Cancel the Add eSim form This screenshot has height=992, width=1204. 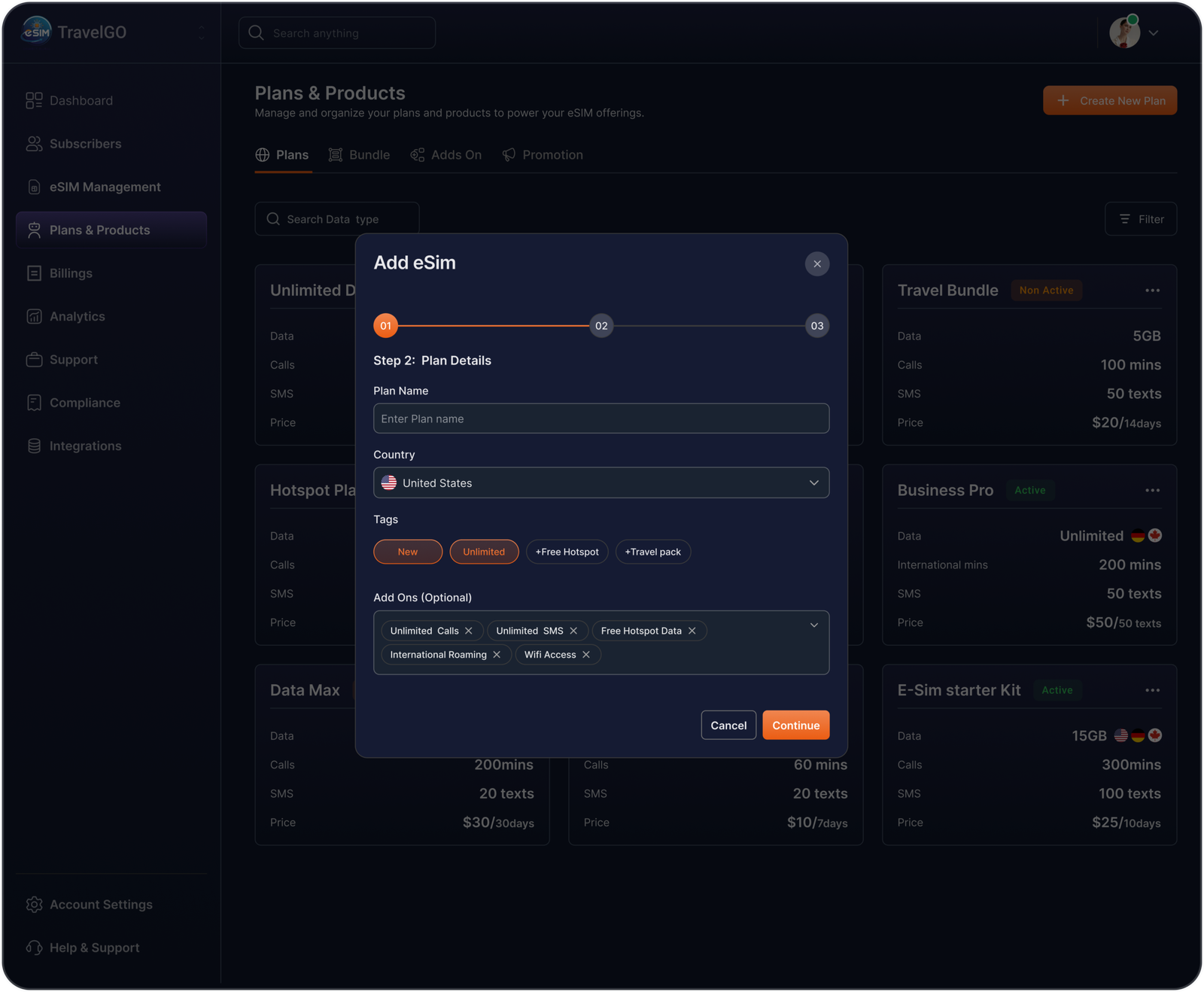(x=728, y=726)
